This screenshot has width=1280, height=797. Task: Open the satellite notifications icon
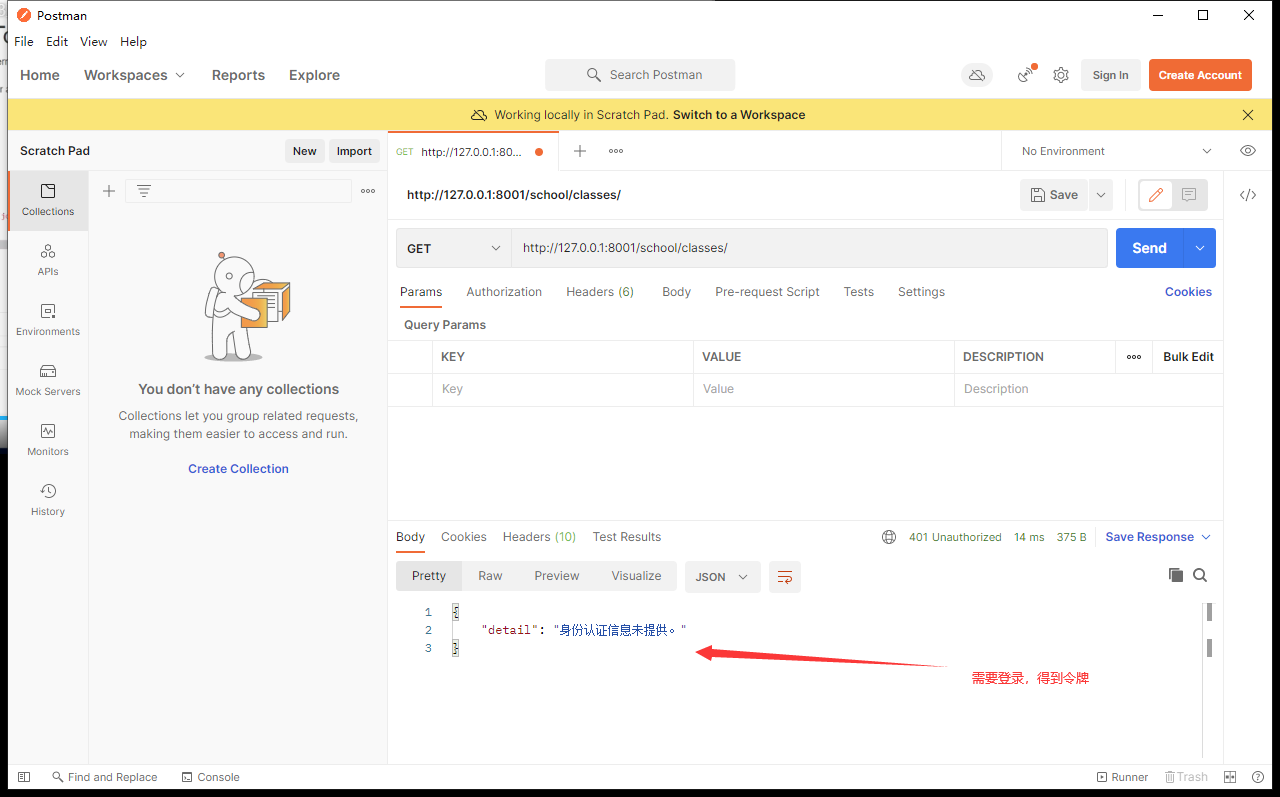1026,75
